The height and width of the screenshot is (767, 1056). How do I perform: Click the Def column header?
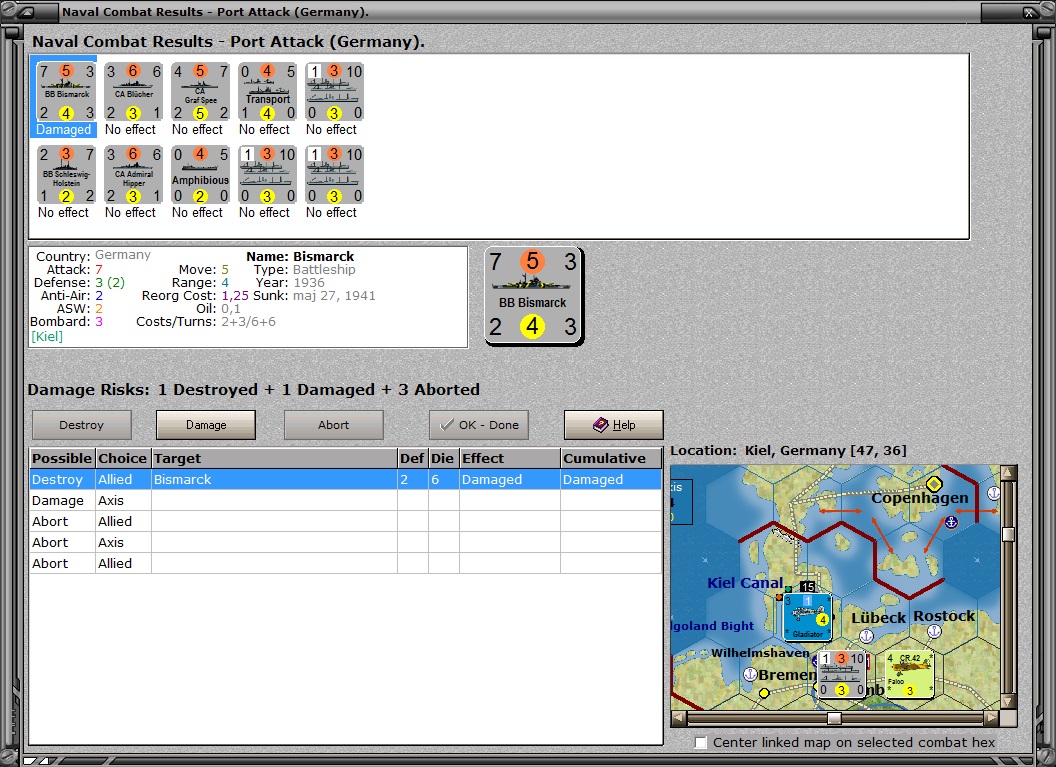point(412,459)
